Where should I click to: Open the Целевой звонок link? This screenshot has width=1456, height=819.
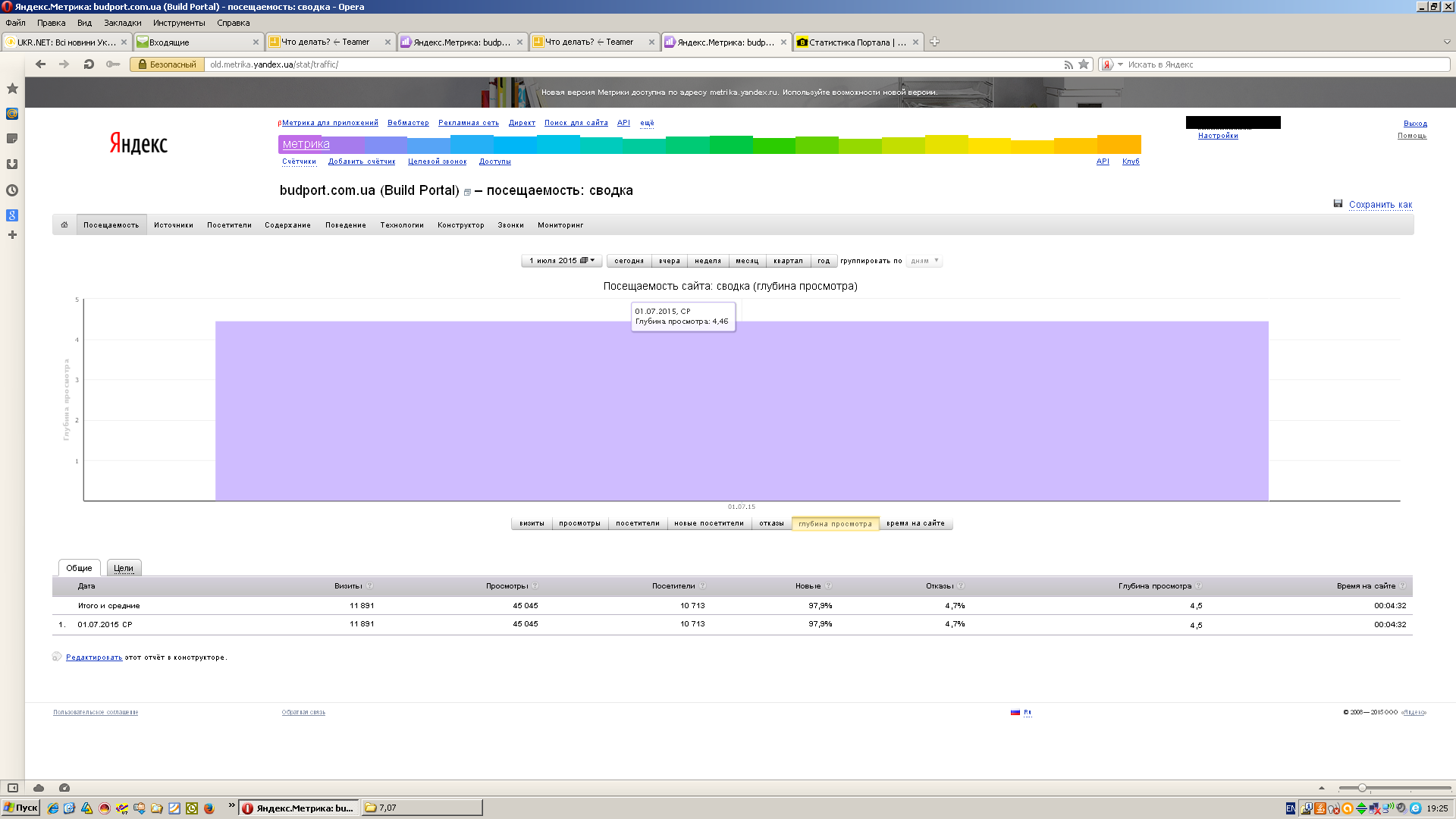(437, 162)
